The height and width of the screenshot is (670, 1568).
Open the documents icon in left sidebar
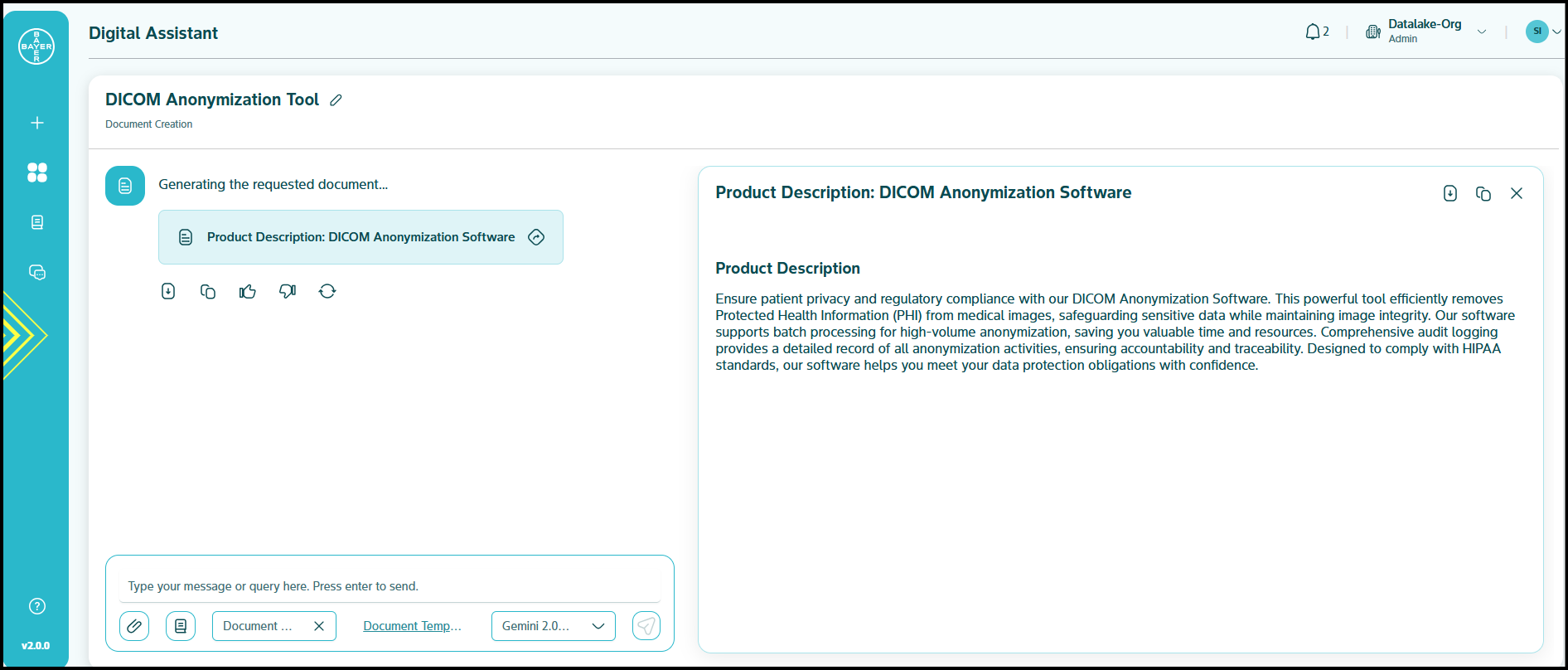pos(37,222)
